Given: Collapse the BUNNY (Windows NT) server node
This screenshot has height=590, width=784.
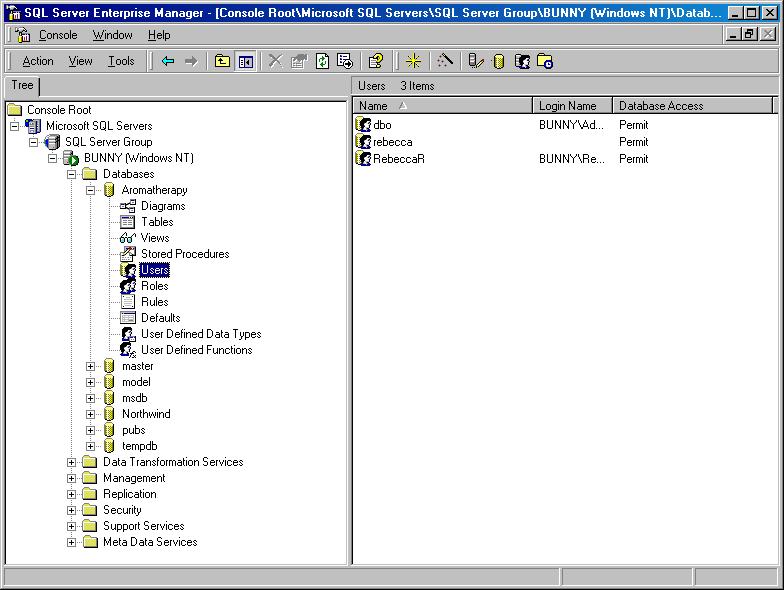Looking at the screenshot, I should pyautogui.click(x=52, y=158).
